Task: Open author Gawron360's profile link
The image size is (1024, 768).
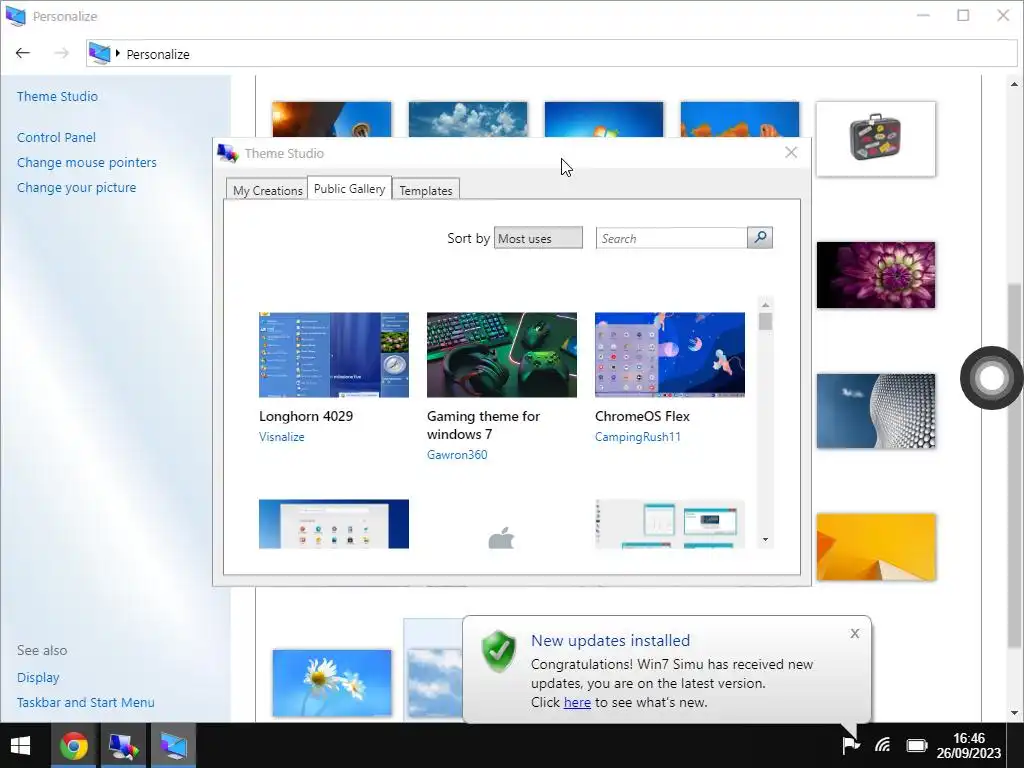Action: 457,455
